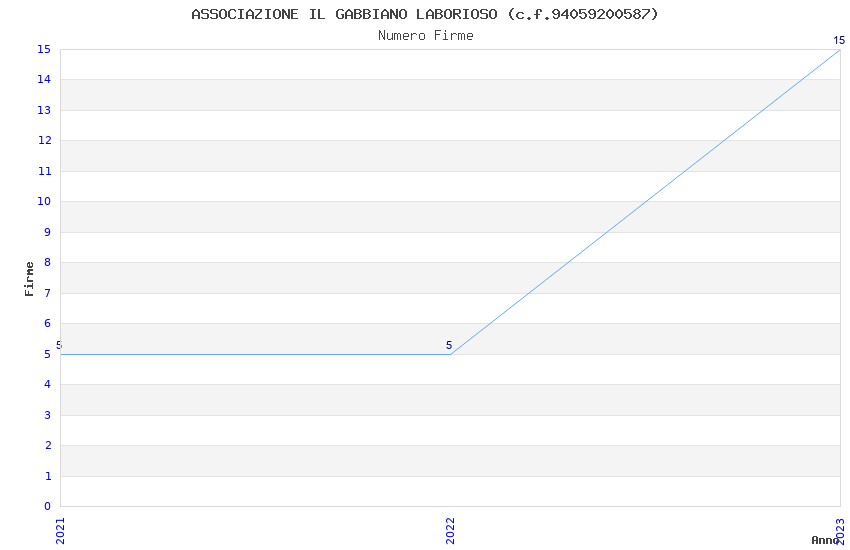Click y-axis tick value 14

(44, 80)
